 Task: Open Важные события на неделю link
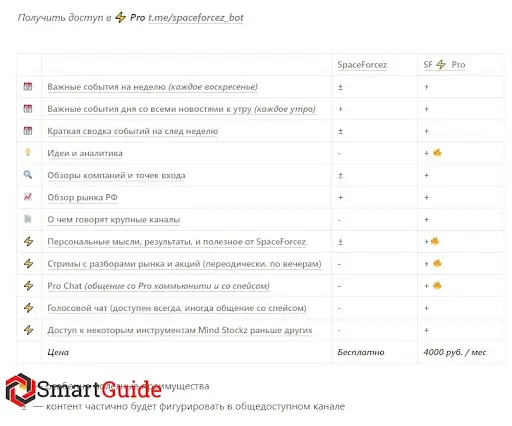152,87
